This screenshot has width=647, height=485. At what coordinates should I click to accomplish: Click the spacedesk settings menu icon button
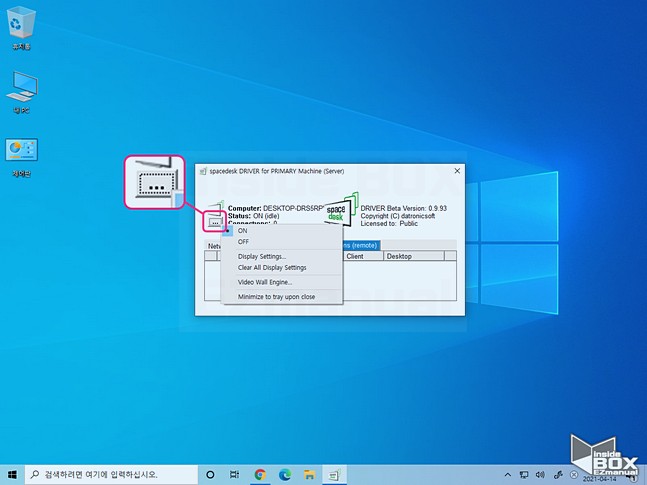[215, 222]
